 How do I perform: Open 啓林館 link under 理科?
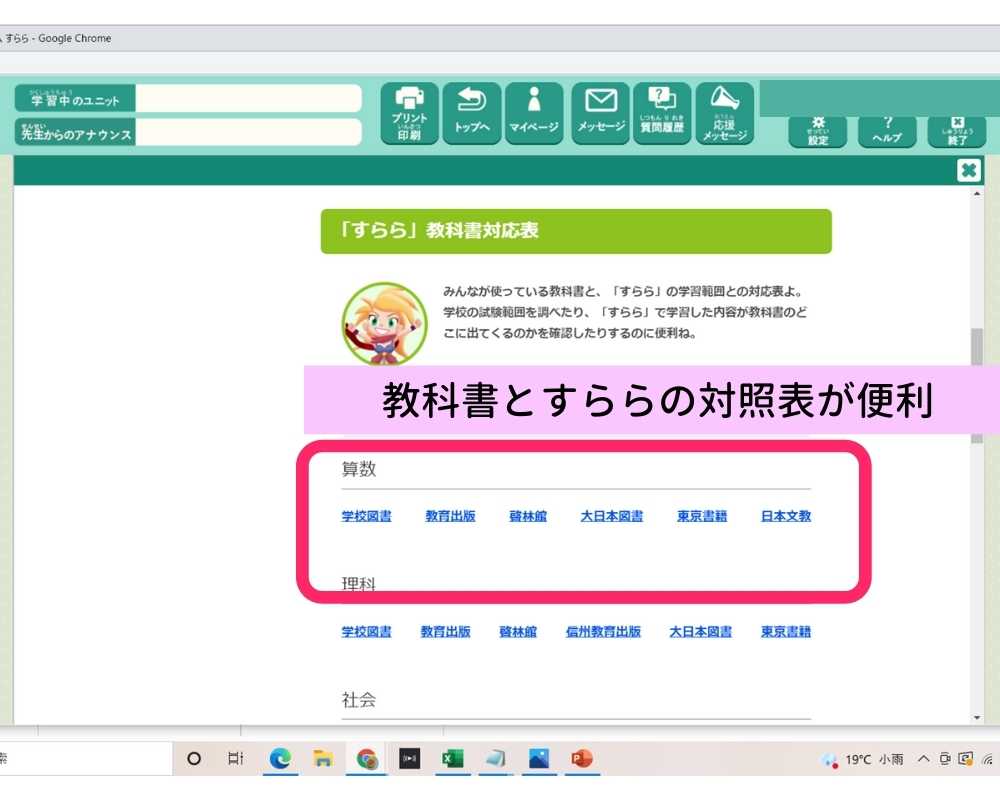(x=518, y=632)
